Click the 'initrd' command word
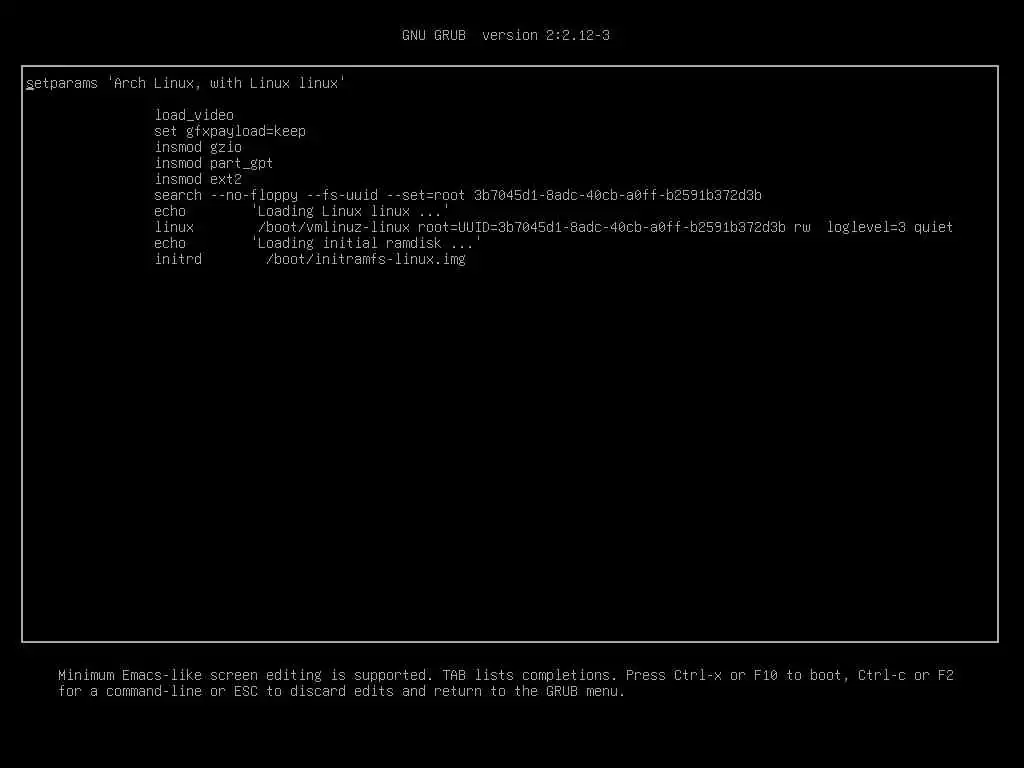Viewport: 1024px width, 768px height. 178,259
